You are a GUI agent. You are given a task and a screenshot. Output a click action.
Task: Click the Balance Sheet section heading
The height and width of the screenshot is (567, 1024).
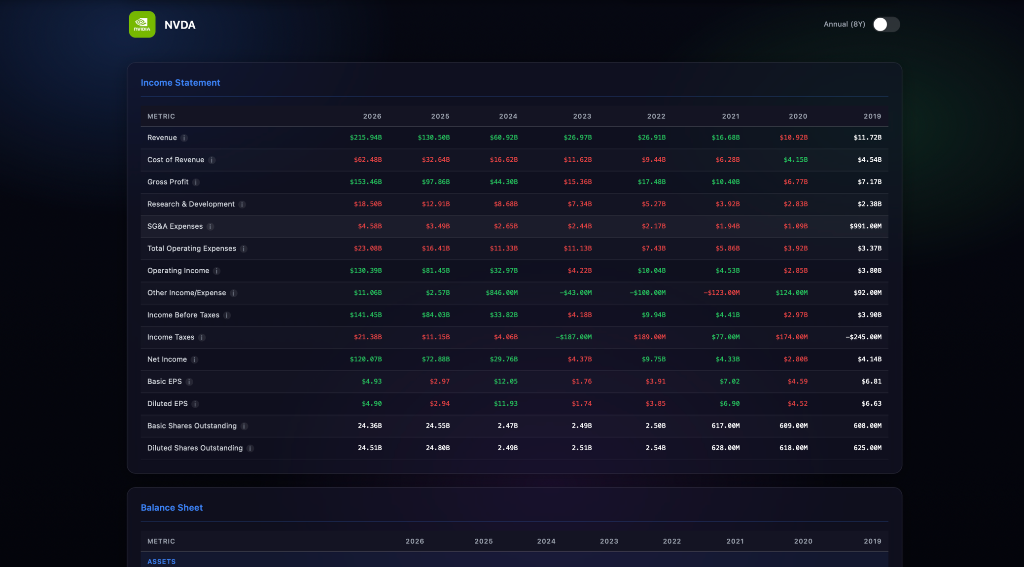[172, 508]
